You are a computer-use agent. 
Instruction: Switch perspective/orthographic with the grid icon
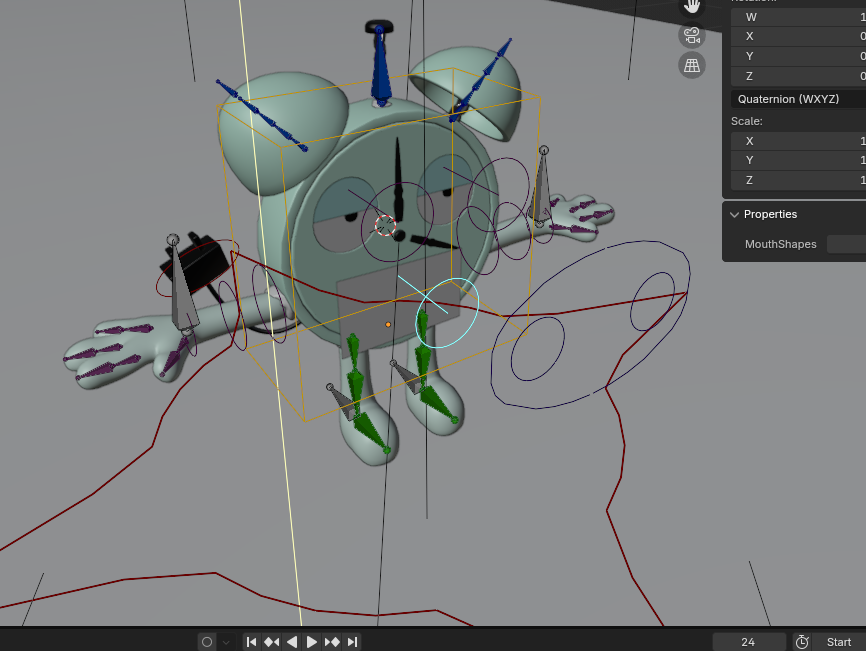pos(691,65)
